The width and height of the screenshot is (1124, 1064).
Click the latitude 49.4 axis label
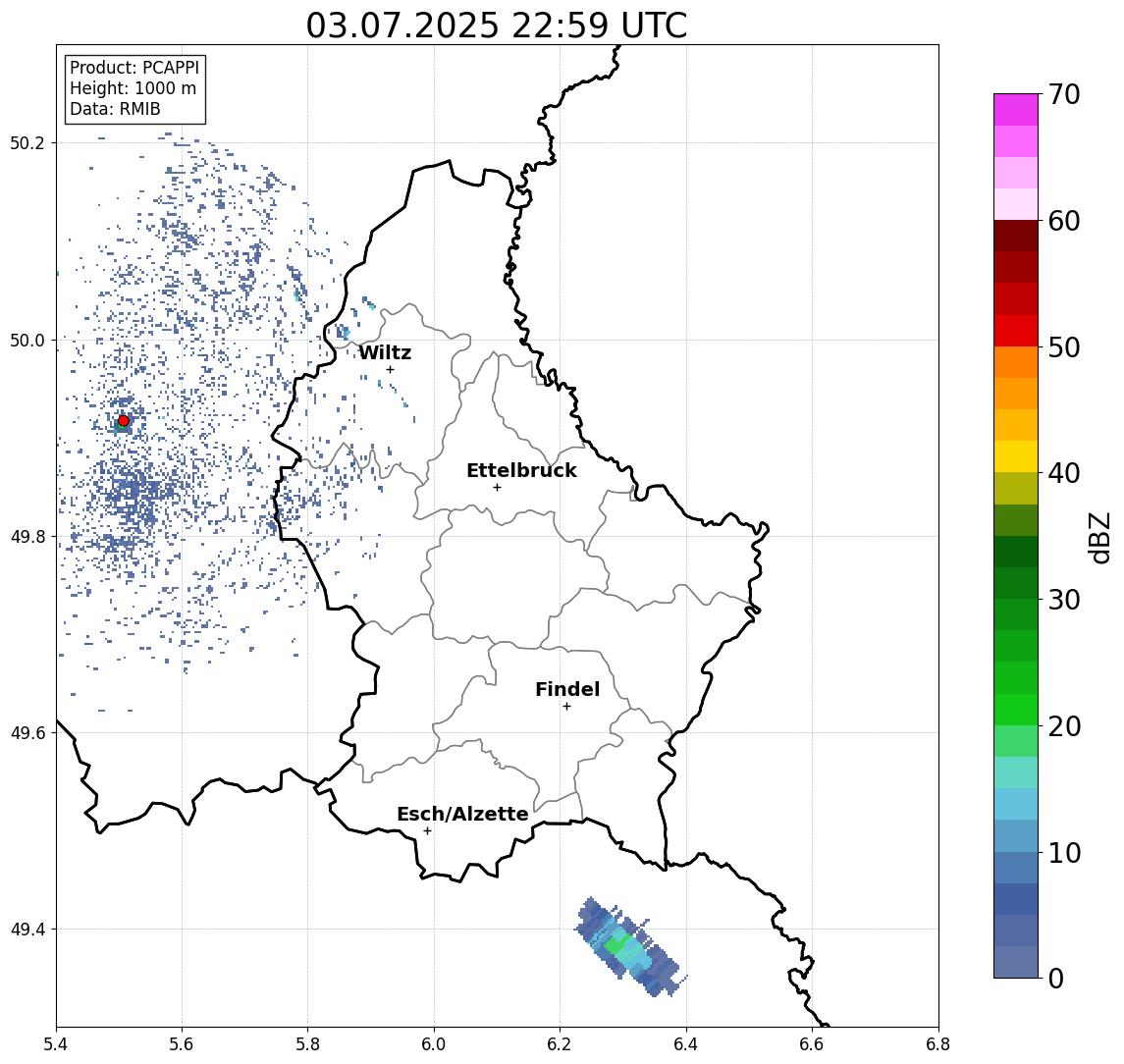pyautogui.click(x=27, y=930)
